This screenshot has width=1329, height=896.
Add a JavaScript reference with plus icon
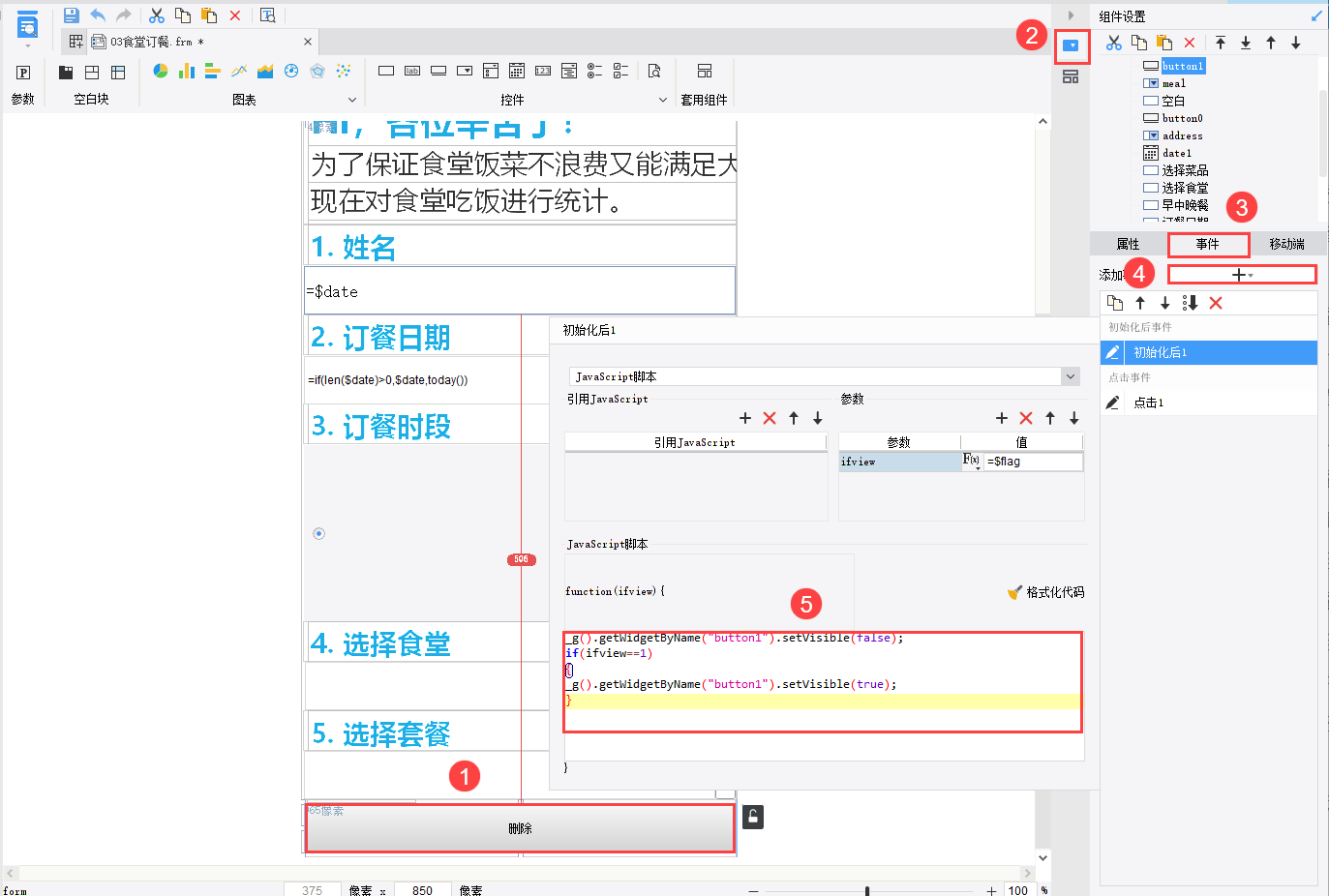(745, 418)
